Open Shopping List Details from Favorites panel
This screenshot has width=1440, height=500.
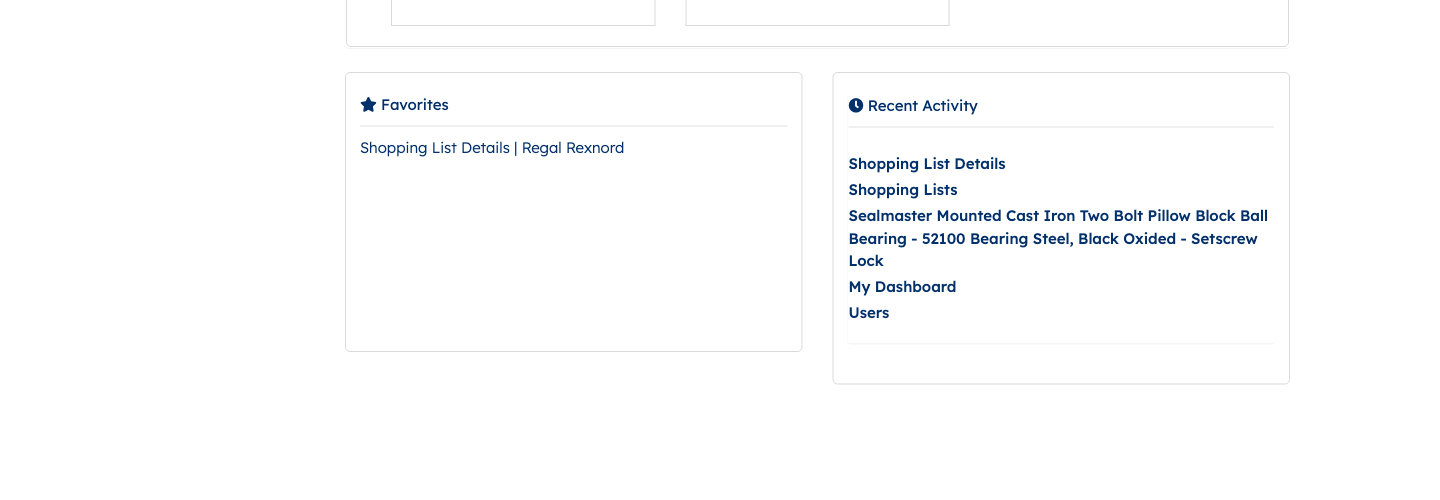(435, 148)
